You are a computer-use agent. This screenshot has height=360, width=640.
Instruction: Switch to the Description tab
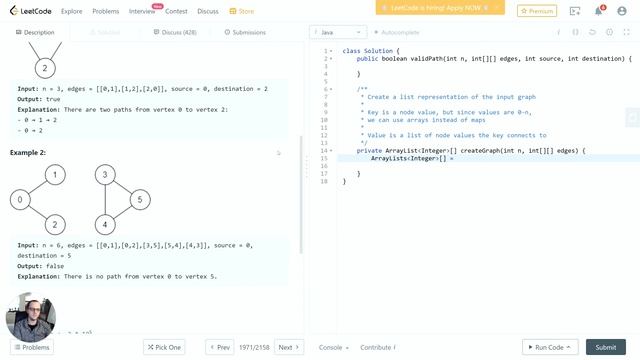tap(35, 32)
